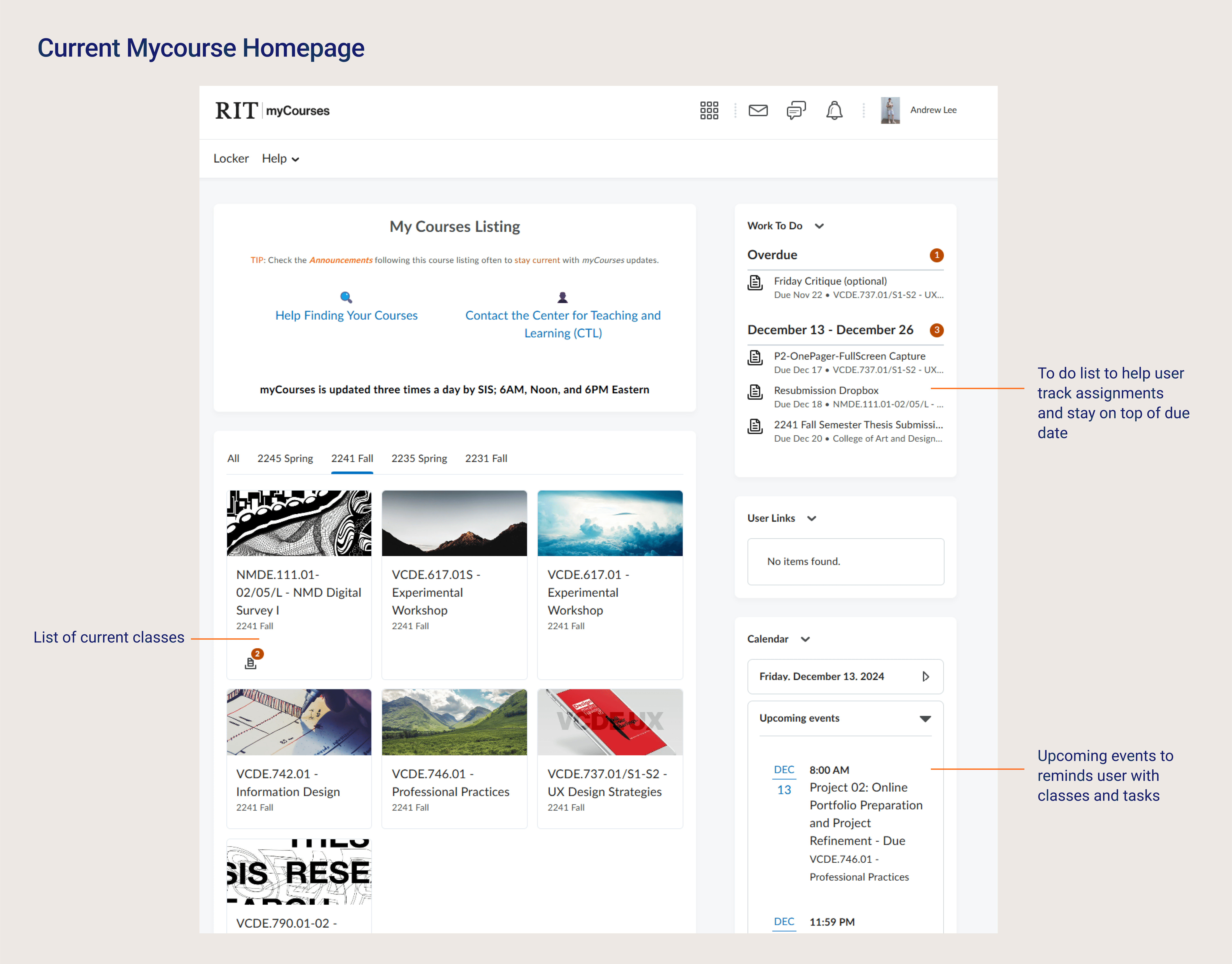Open VCDE.742.01 Information Design course thumbnail
This screenshot has height=964, width=1232.
[x=299, y=722]
